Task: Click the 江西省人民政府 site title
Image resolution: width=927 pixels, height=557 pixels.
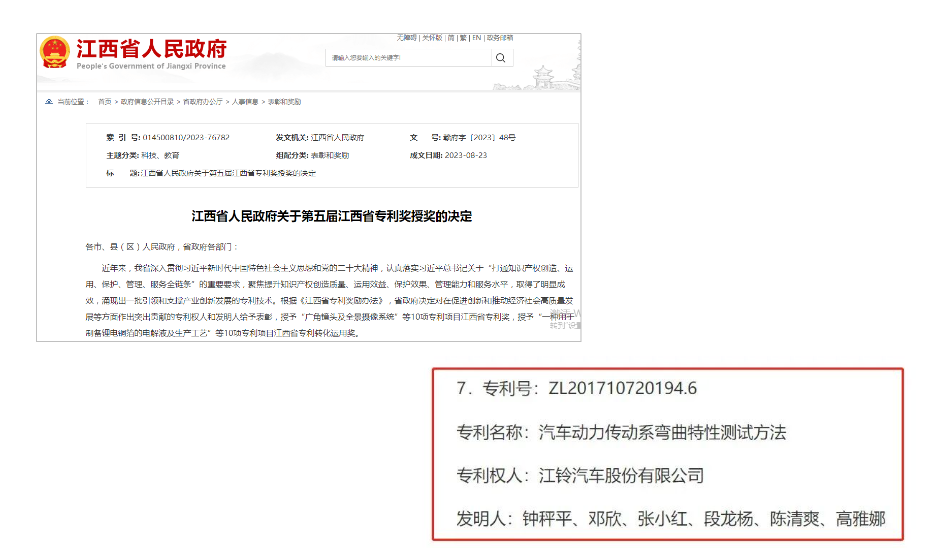Action: point(151,48)
